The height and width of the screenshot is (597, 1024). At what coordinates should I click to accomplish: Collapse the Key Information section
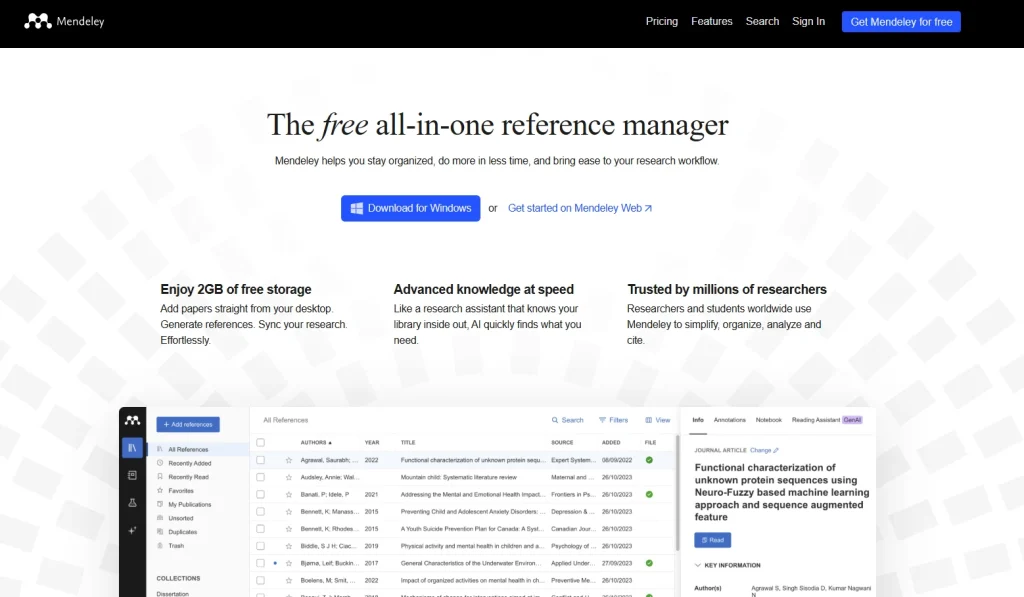(728, 565)
